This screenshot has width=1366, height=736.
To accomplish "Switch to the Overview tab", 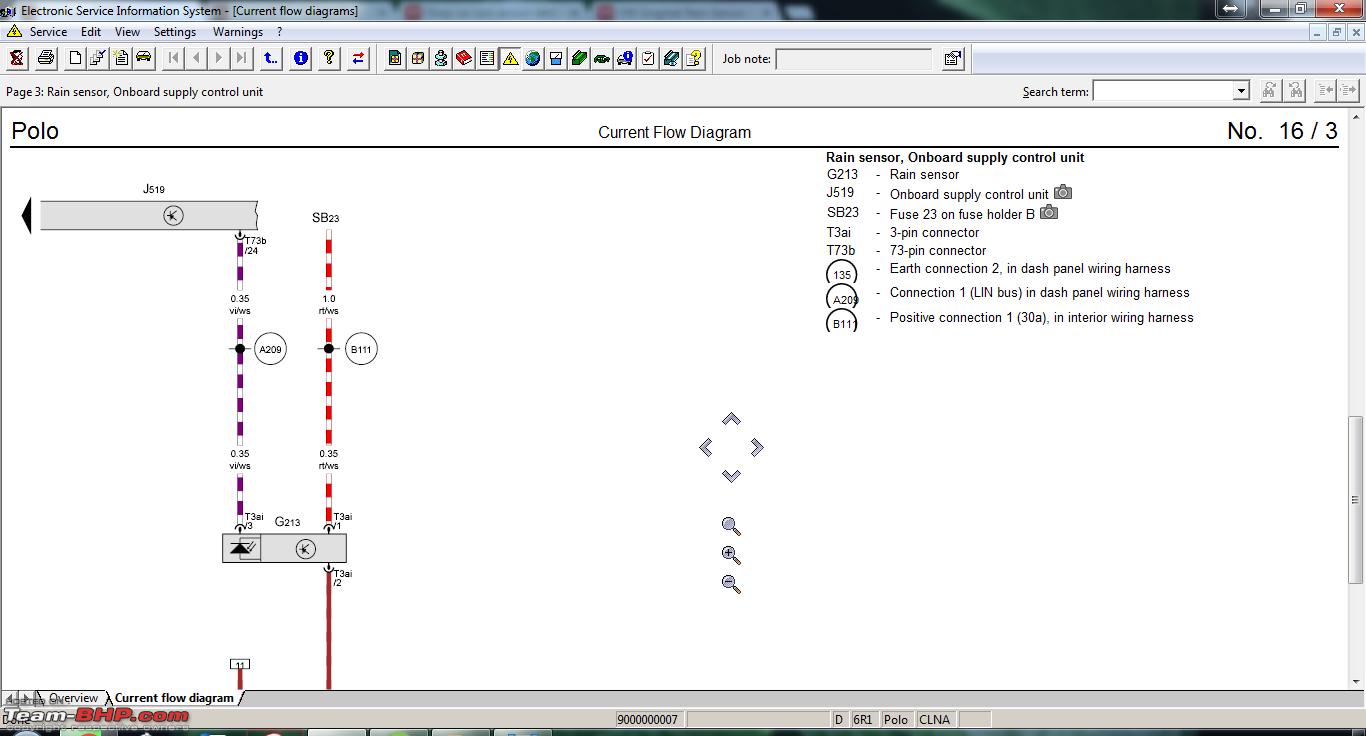I will tap(73, 698).
